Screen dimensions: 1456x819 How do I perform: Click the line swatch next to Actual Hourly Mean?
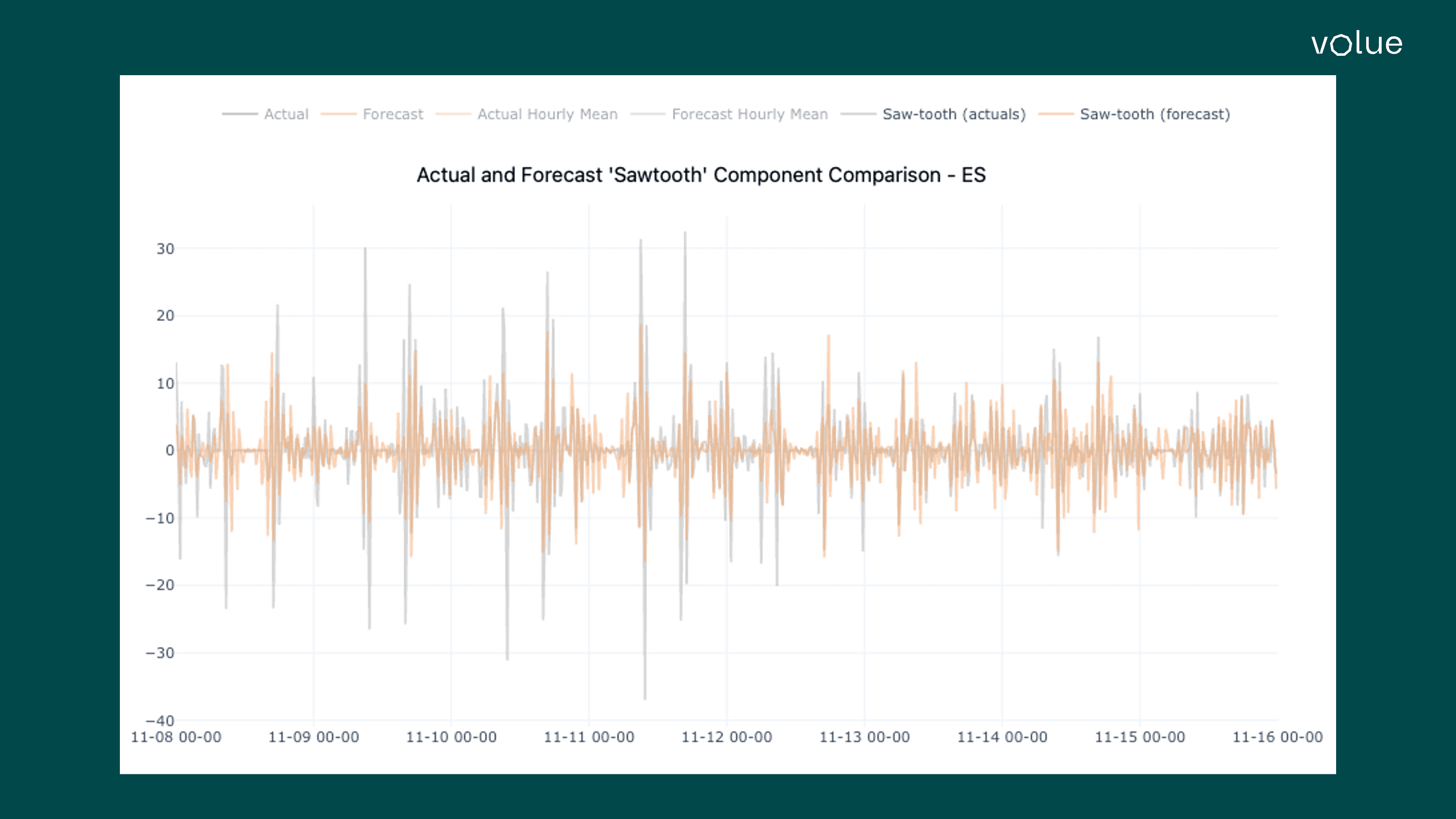[x=454, y=114]
